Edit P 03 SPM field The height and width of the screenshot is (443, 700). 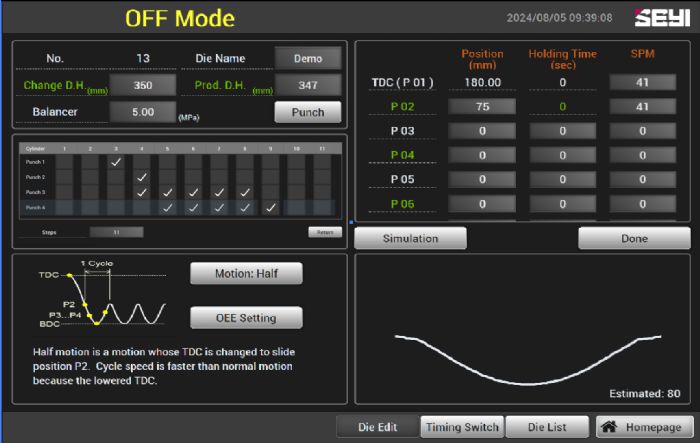click(642, 131)
